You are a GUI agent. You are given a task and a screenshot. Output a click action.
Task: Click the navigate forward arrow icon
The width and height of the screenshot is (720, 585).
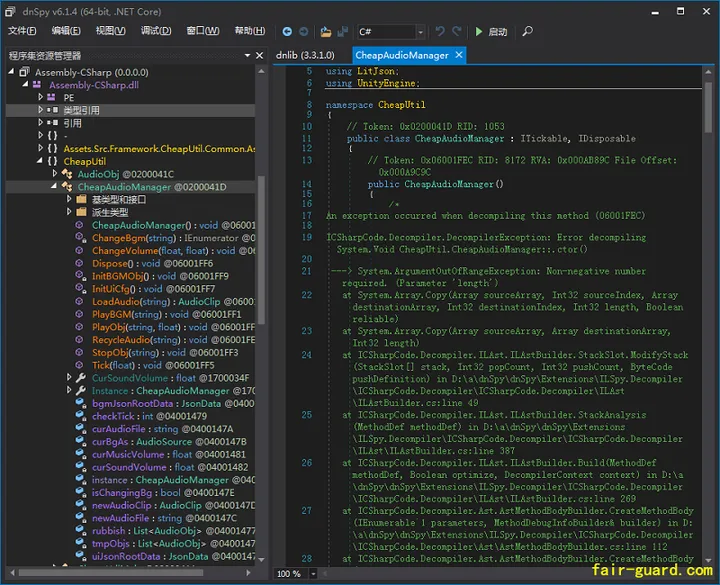coord(304,32)
